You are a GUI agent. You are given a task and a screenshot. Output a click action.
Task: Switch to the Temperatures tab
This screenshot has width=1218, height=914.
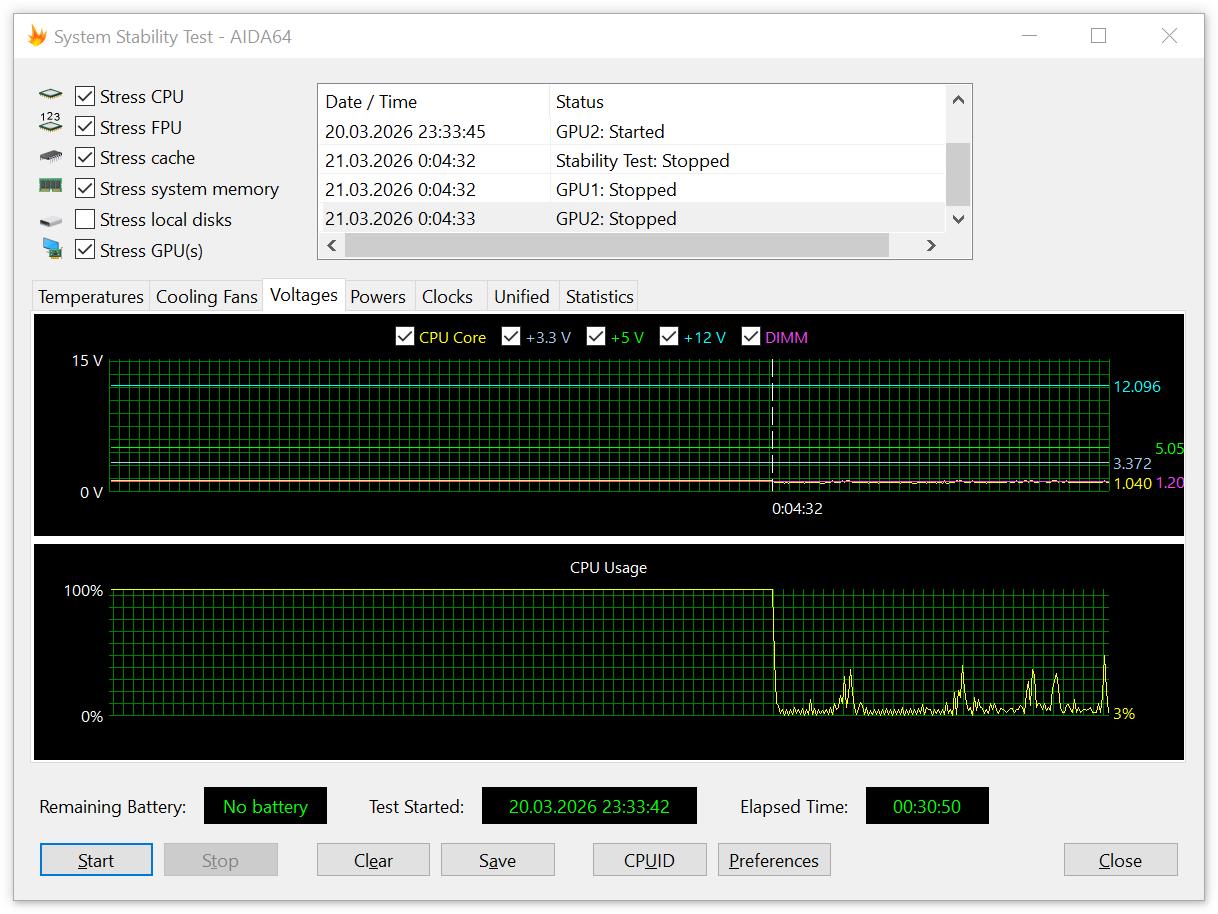coord(91,296)
